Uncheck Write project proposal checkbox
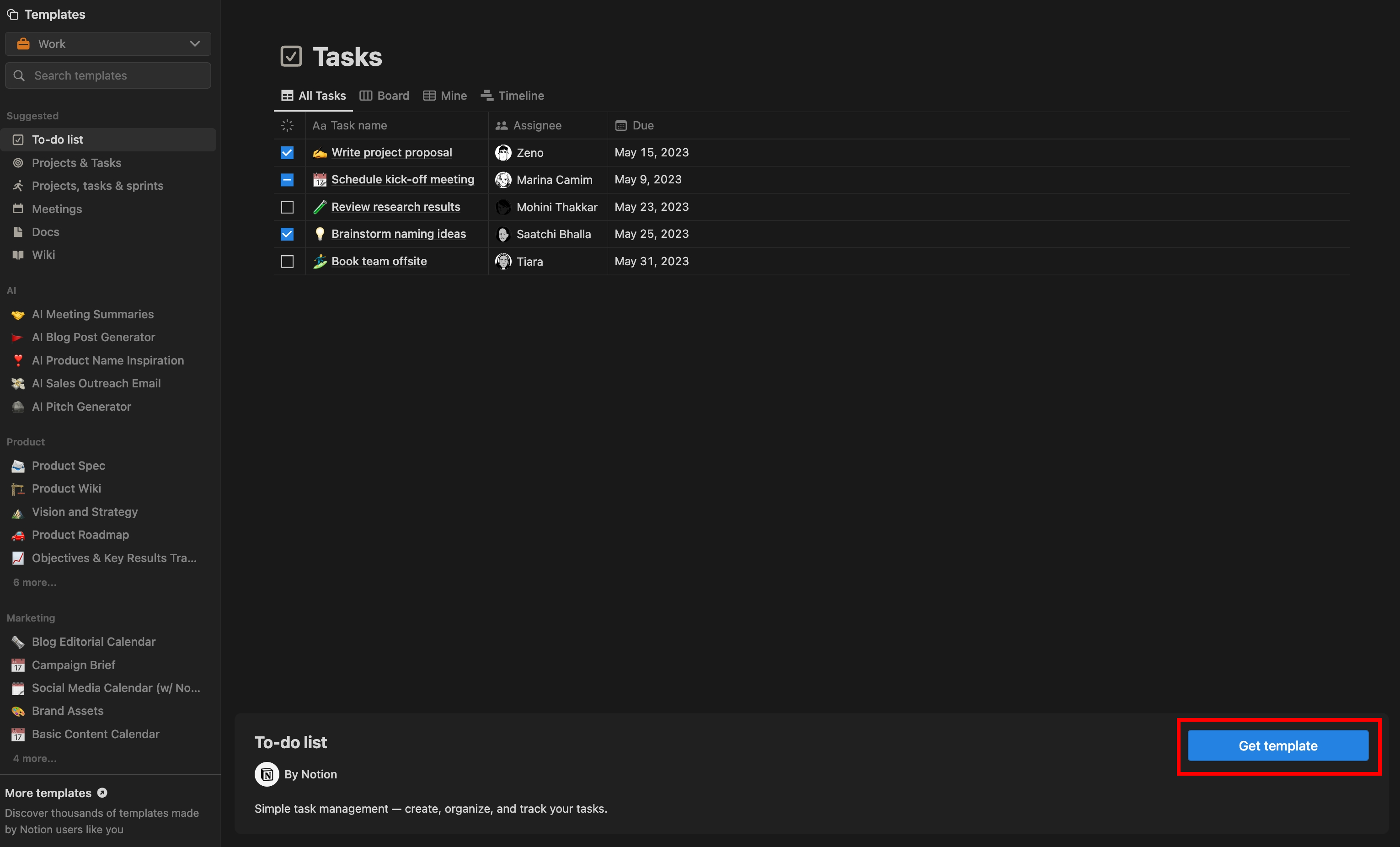 (287, 152)
